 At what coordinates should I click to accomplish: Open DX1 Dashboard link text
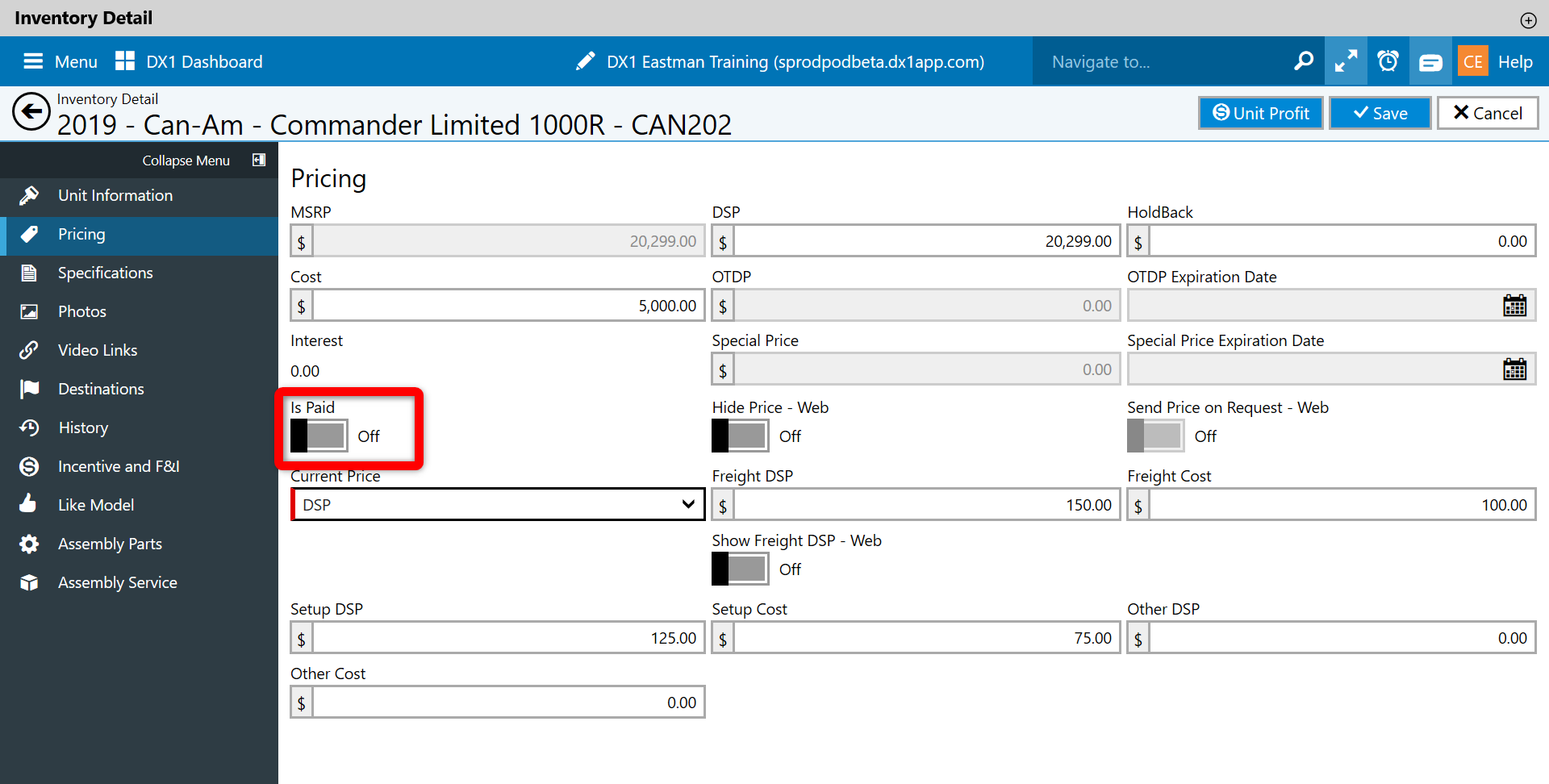tap(204, 62)
